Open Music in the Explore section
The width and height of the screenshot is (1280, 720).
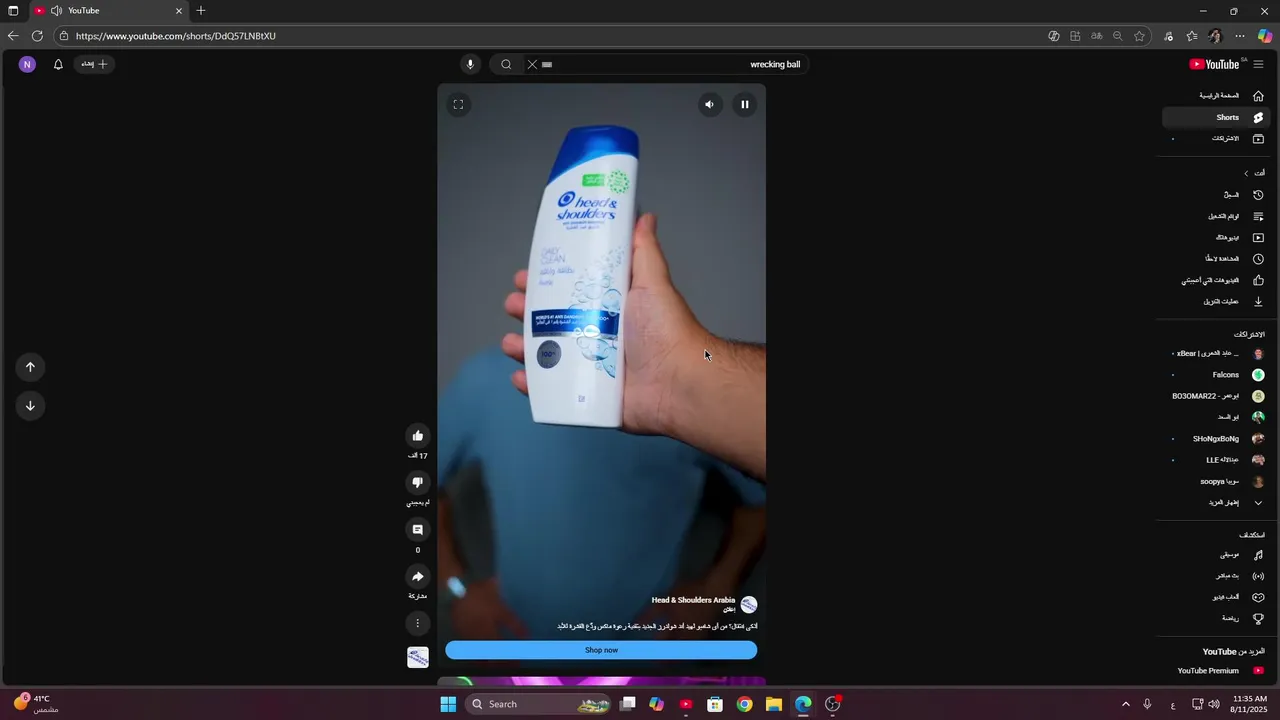coord(1217,555)
